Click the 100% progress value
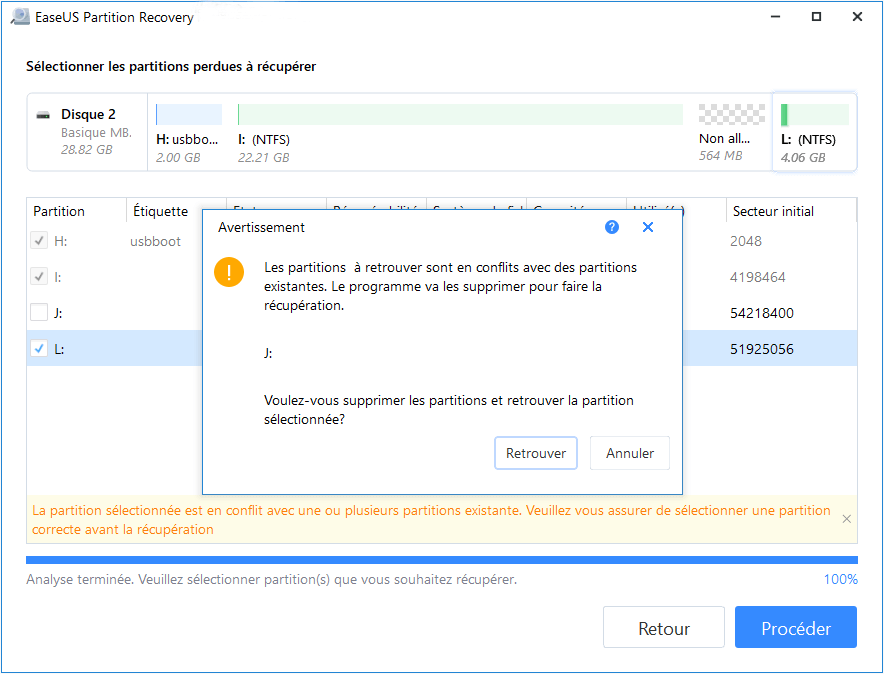 click(x=840, y=579)
